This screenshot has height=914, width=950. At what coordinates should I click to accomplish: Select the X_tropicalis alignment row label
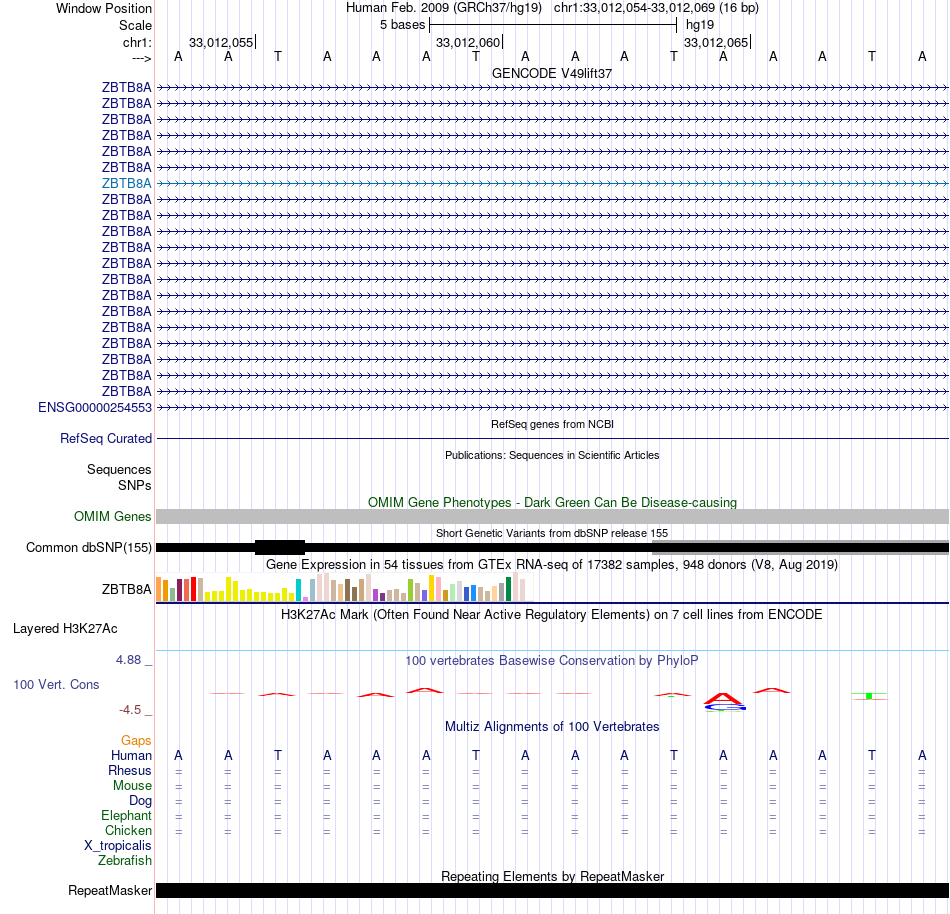pos(118,846)
